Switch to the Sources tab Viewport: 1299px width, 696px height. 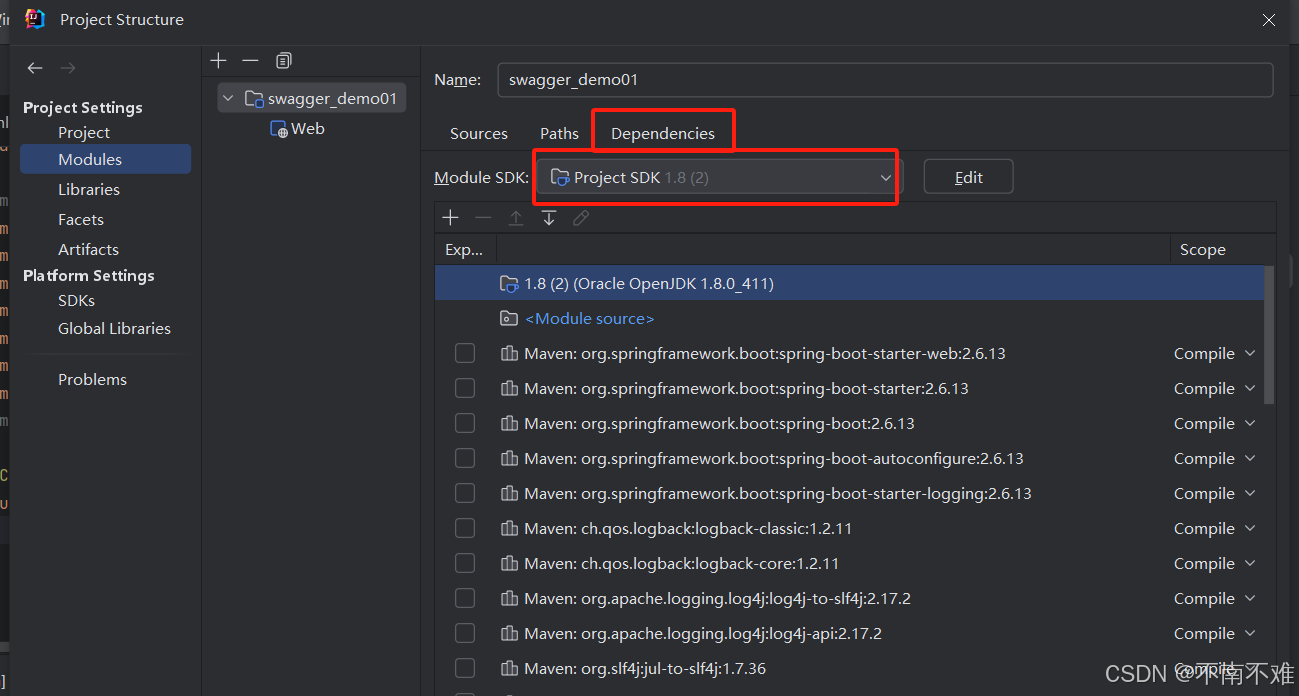pos(479,133)
